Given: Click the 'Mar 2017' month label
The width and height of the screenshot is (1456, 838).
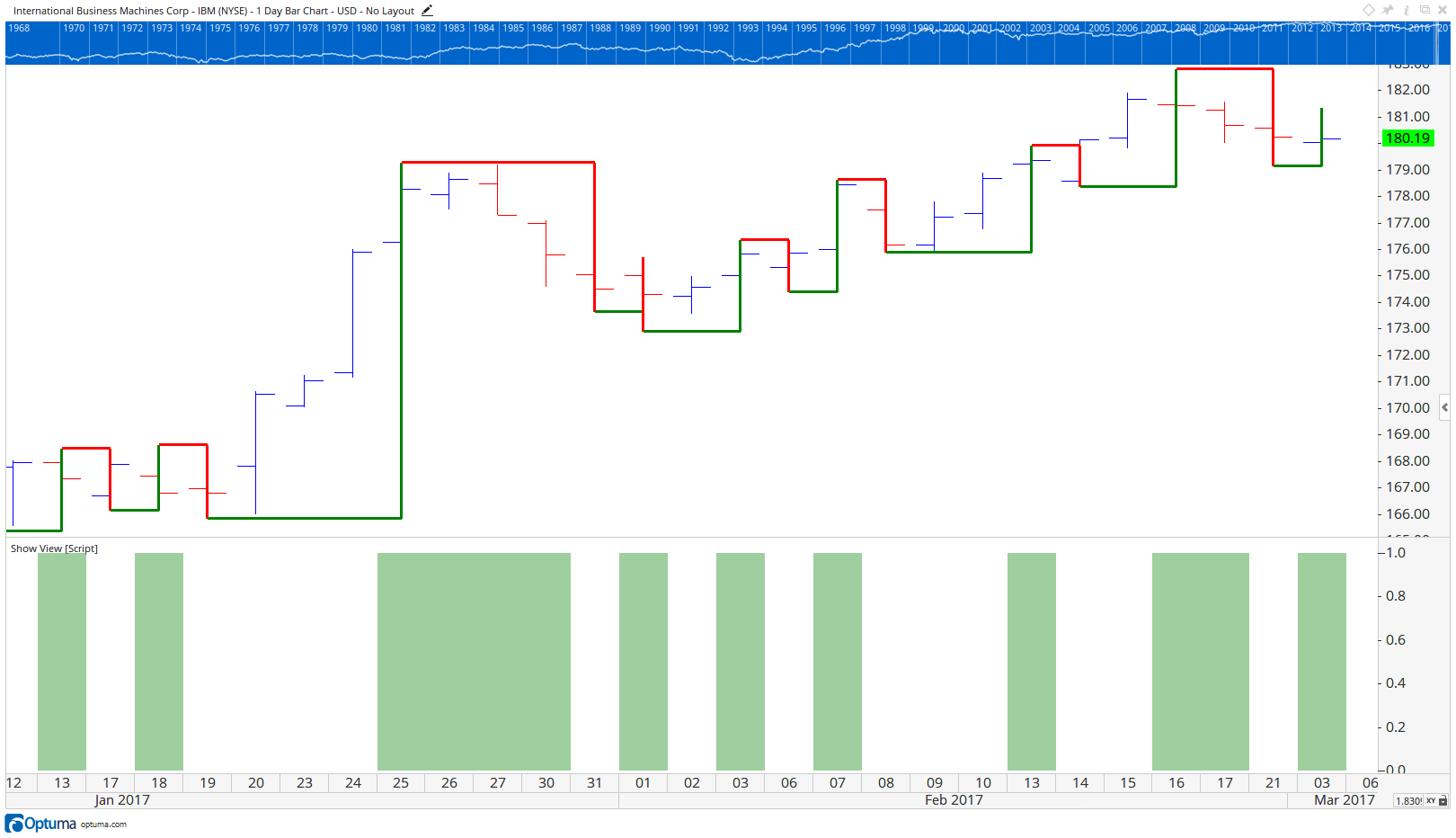Looking at the screenshot, I should pyautogui.click(x=1345, y=800).
